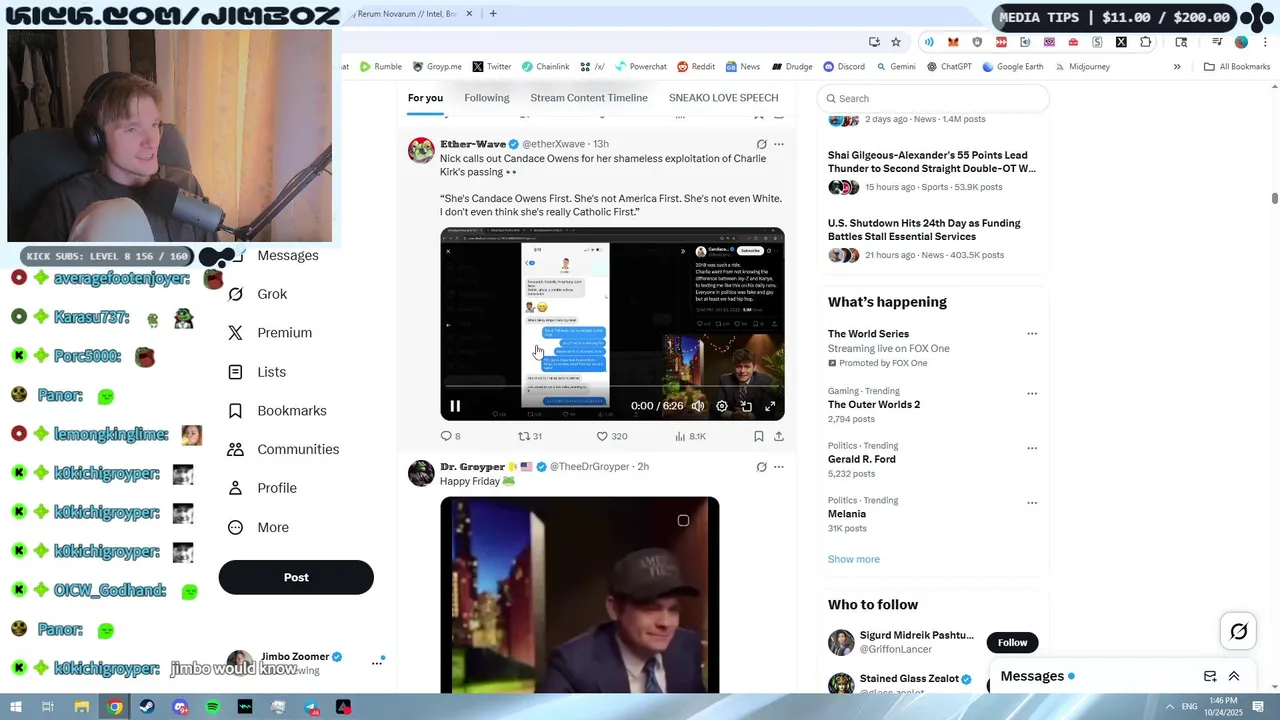This screenshot has width=1280, height=720.
Task: Open the Reddit bookmark
Action: point(696,67)
